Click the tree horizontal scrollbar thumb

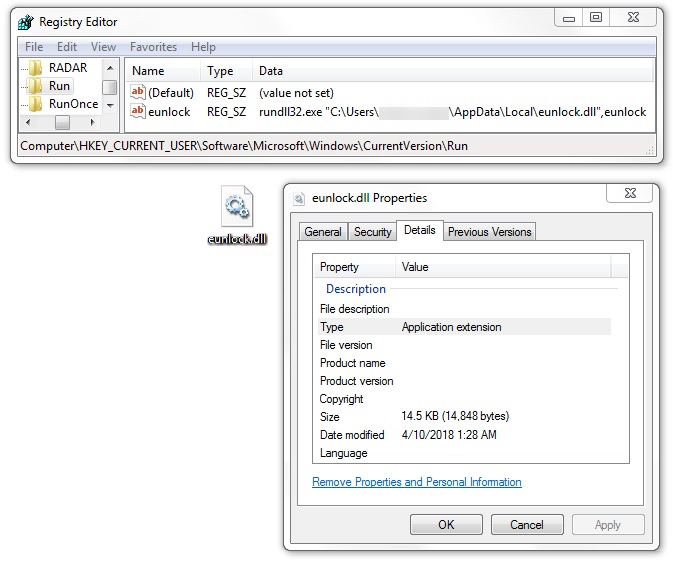(x=62, y=122)
